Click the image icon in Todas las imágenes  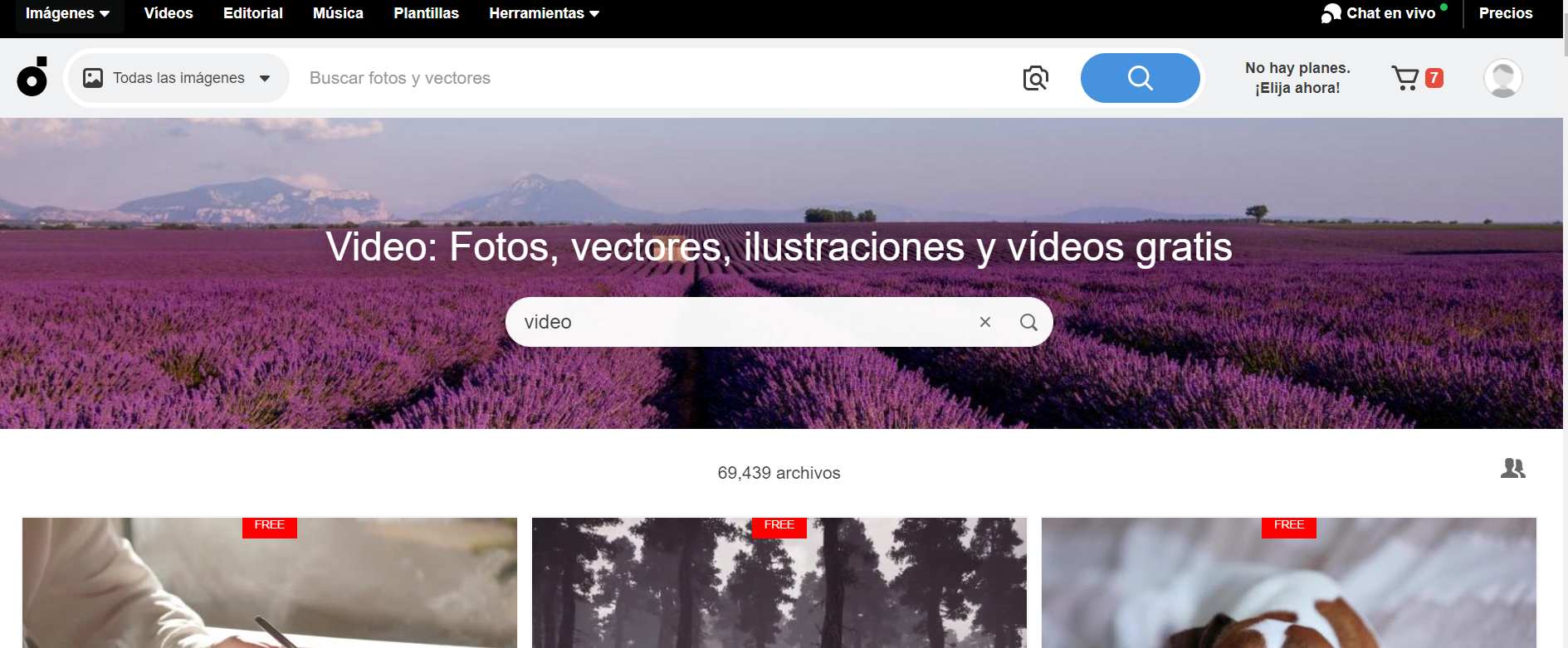point(93,78)
